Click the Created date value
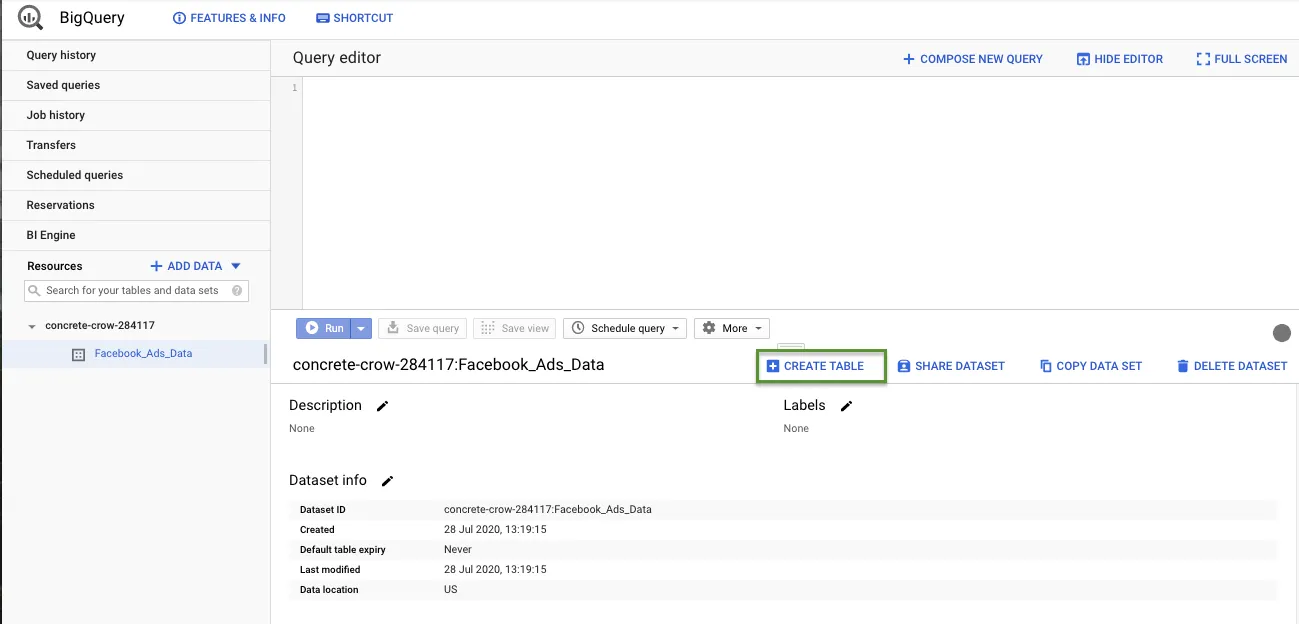Screen dimensions: 1299x624 coord(495,529)
